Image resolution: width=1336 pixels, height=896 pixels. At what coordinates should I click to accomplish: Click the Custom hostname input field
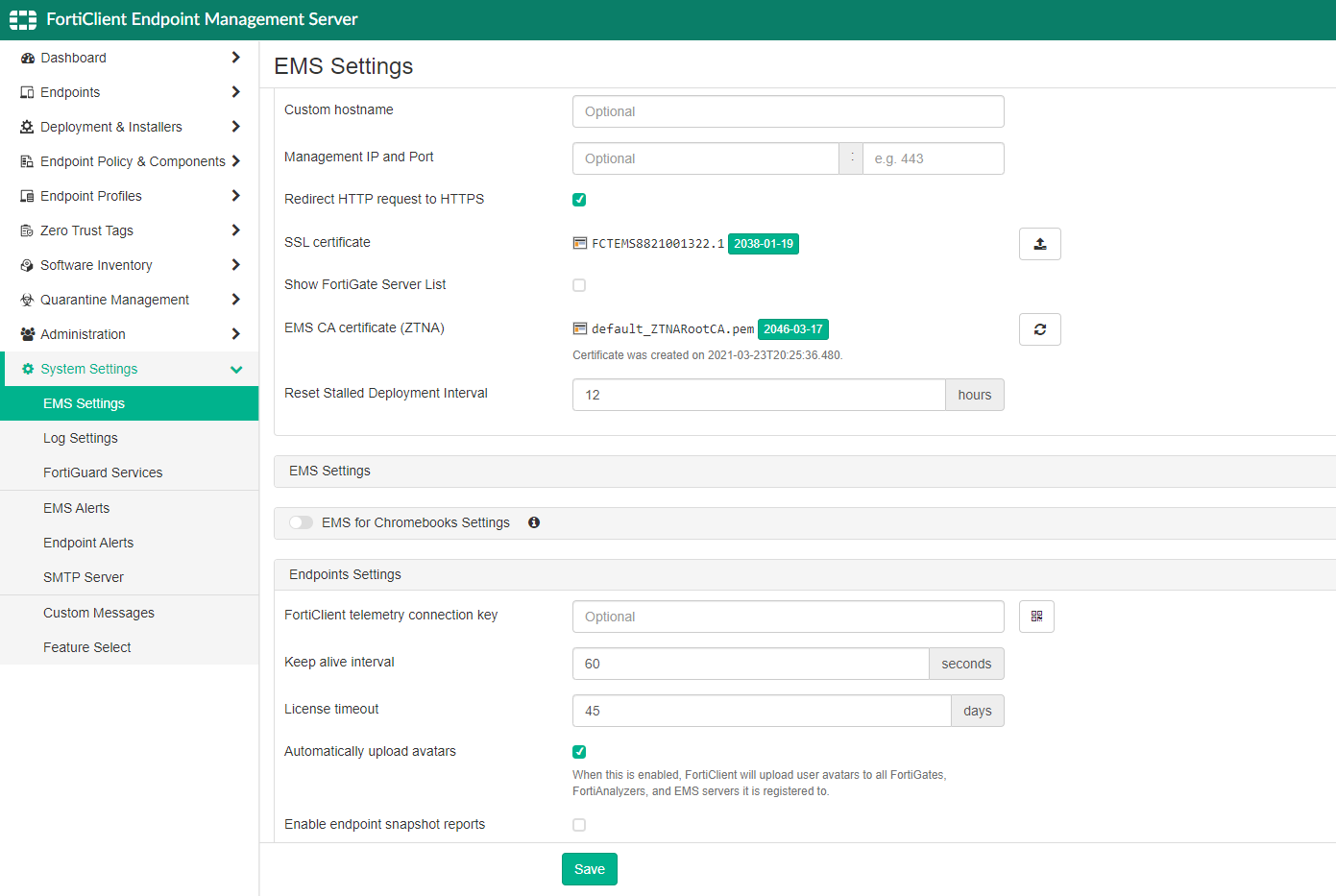[x=788, y=111]
